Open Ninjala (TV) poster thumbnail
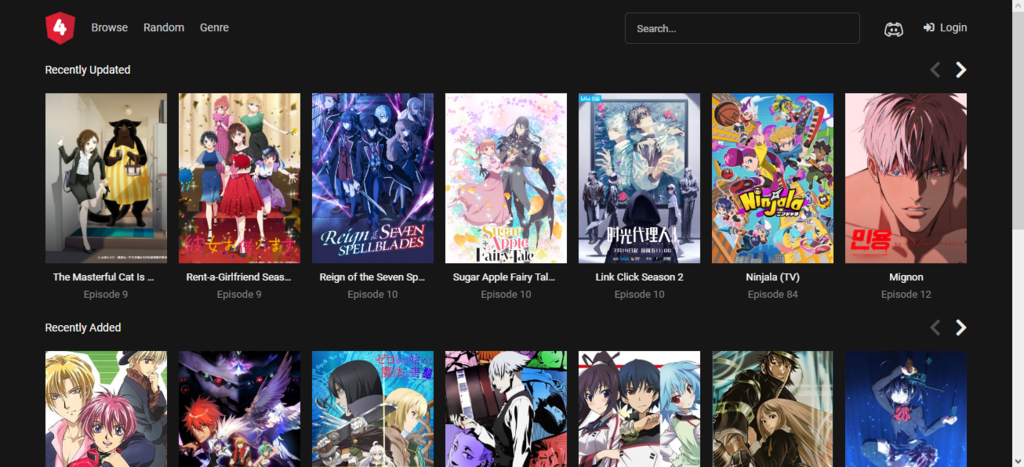1024x467 pixels. 773,178
